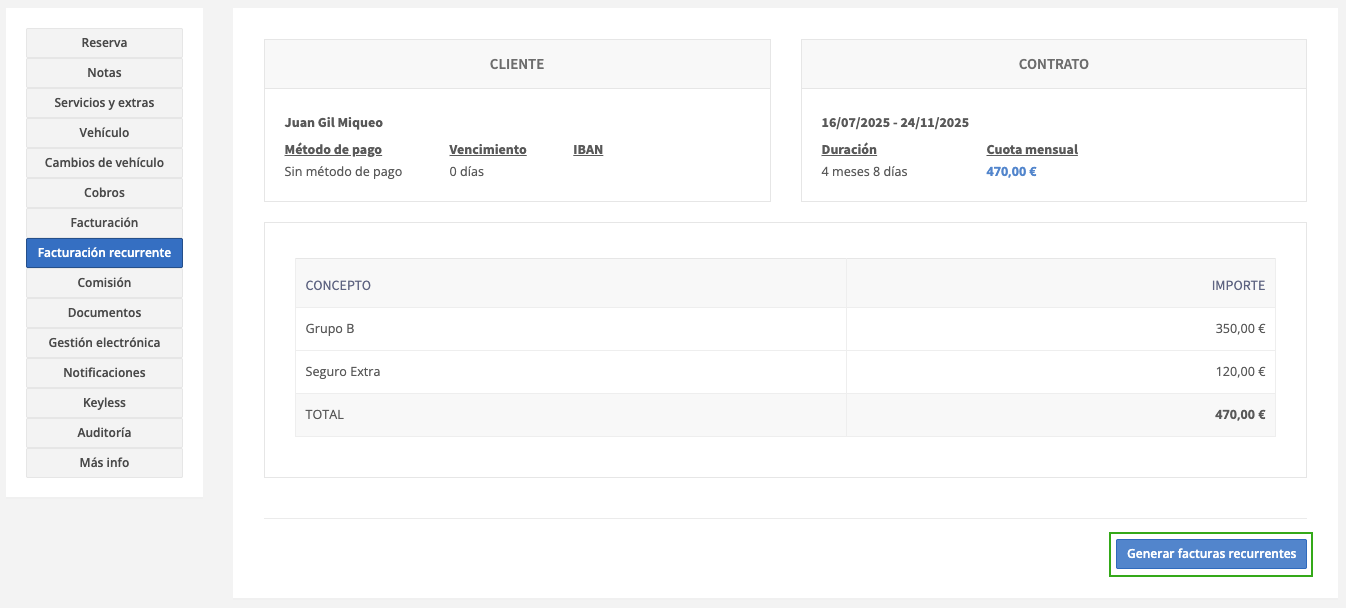1346x608 pixels.
Task: Click the CONTRATO panel header
Action: tap(1054, 64)
